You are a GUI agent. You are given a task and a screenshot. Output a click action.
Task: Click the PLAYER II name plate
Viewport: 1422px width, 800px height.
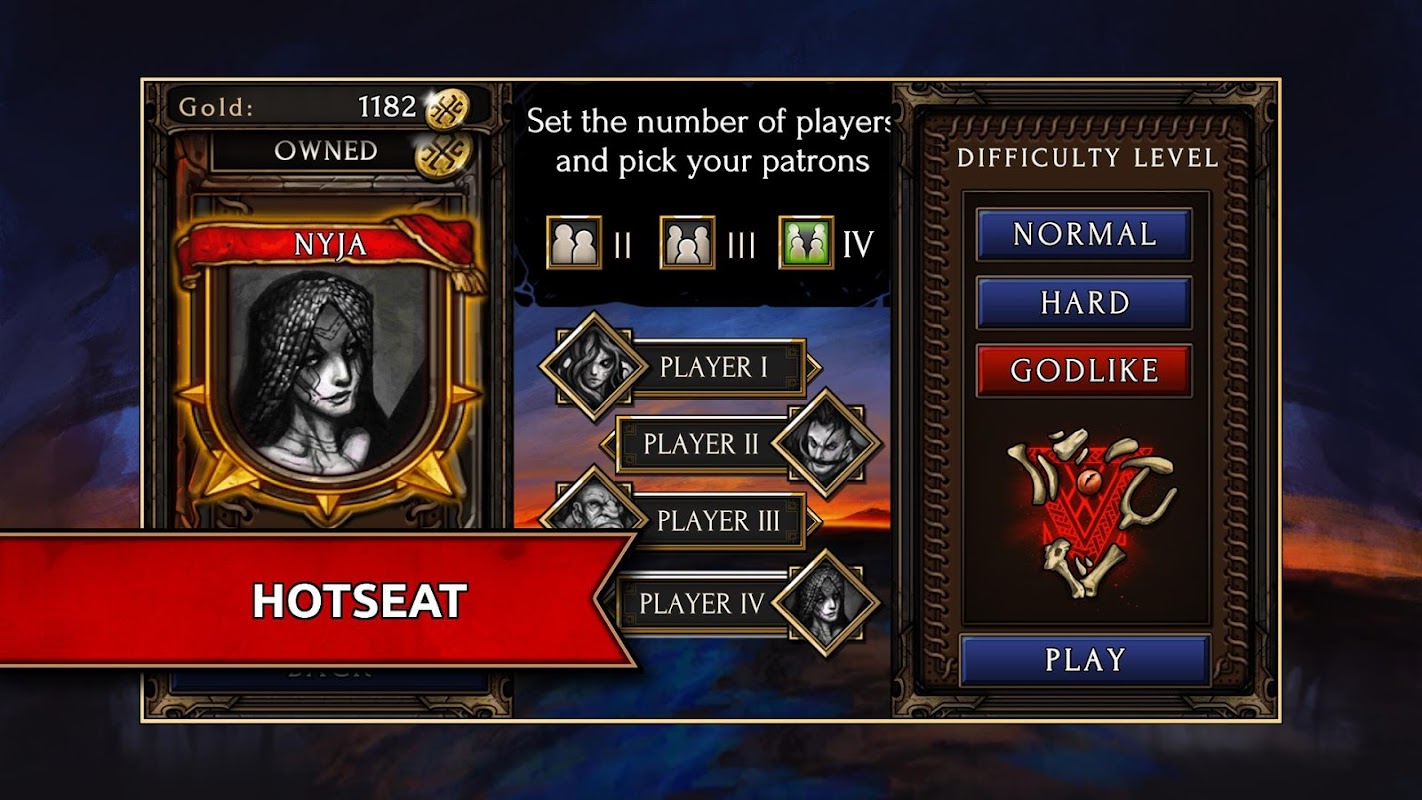pos(700,444)
